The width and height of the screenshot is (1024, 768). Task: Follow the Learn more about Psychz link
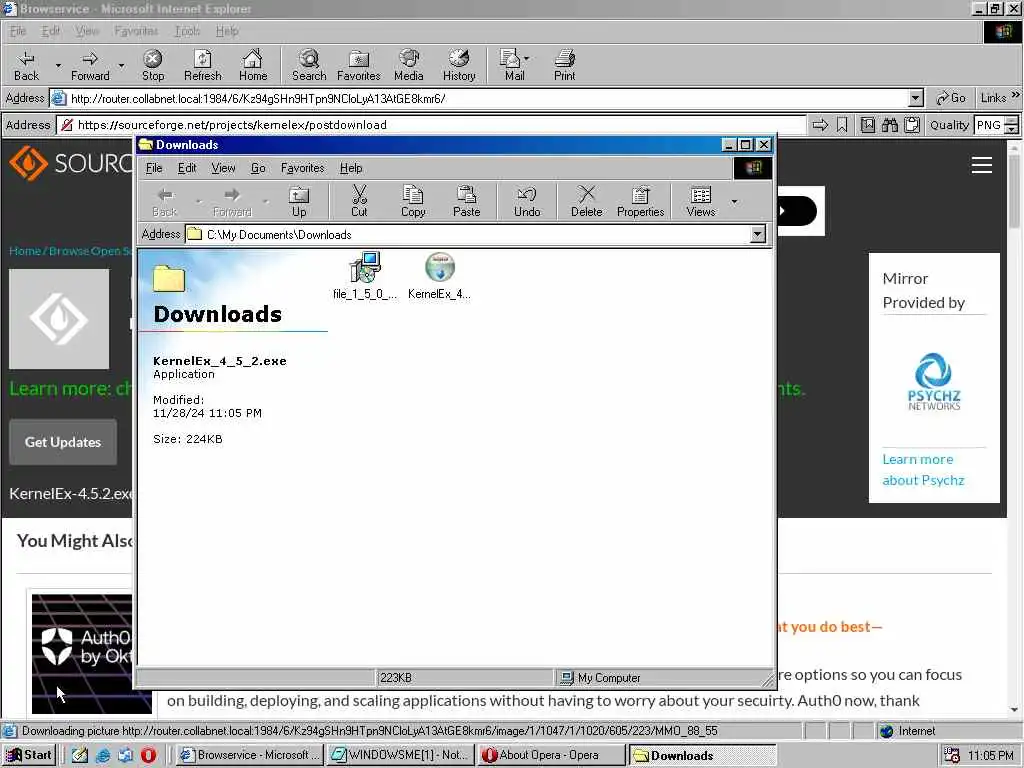tap(923, 470)
